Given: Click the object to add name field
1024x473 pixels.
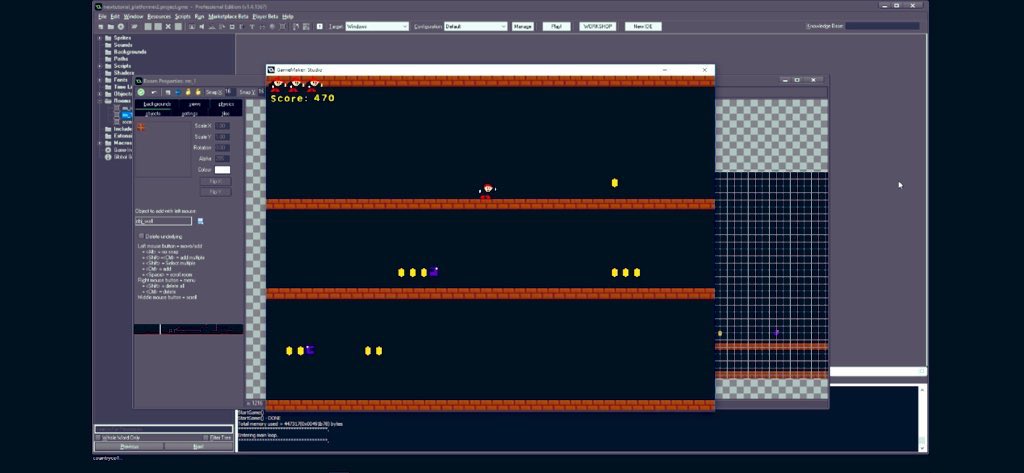Looking at the screenshot, I should (163, 221).
